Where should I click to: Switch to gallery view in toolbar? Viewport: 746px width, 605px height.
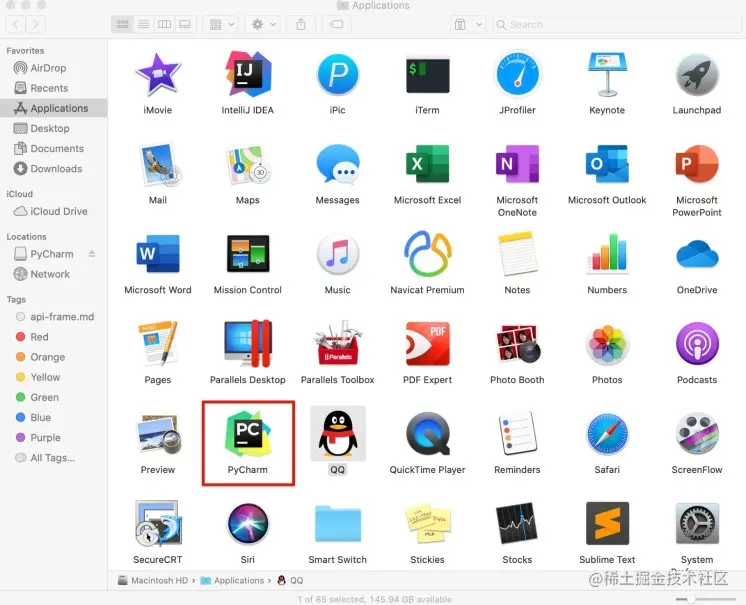tap(185, 24)
